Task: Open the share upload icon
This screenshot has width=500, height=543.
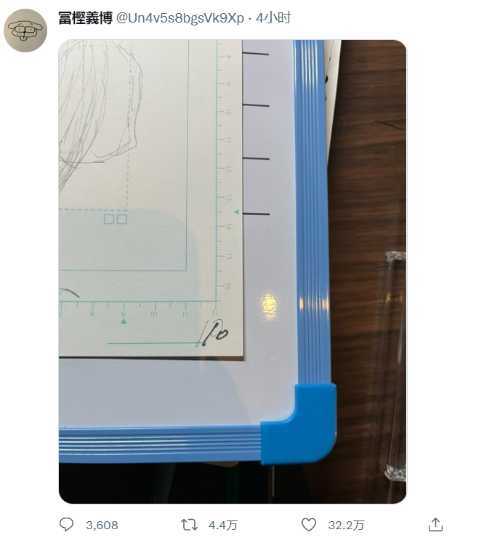Action: (436, 525)
